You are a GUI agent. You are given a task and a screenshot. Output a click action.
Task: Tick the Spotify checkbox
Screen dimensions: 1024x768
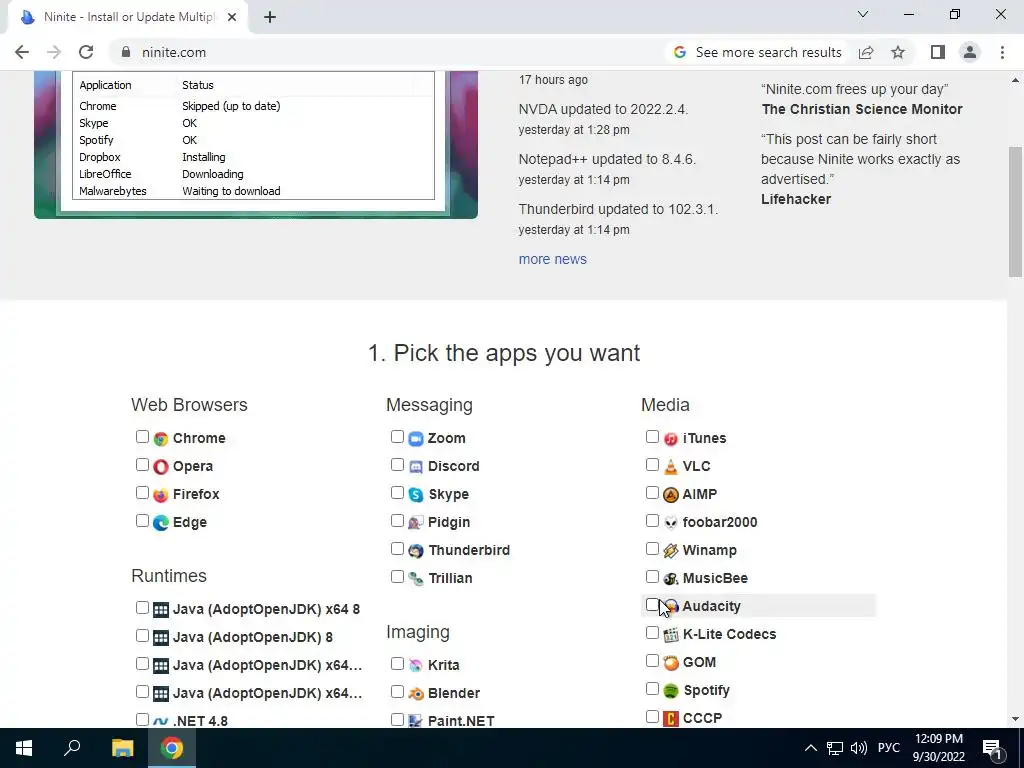(x=652, y=689)
